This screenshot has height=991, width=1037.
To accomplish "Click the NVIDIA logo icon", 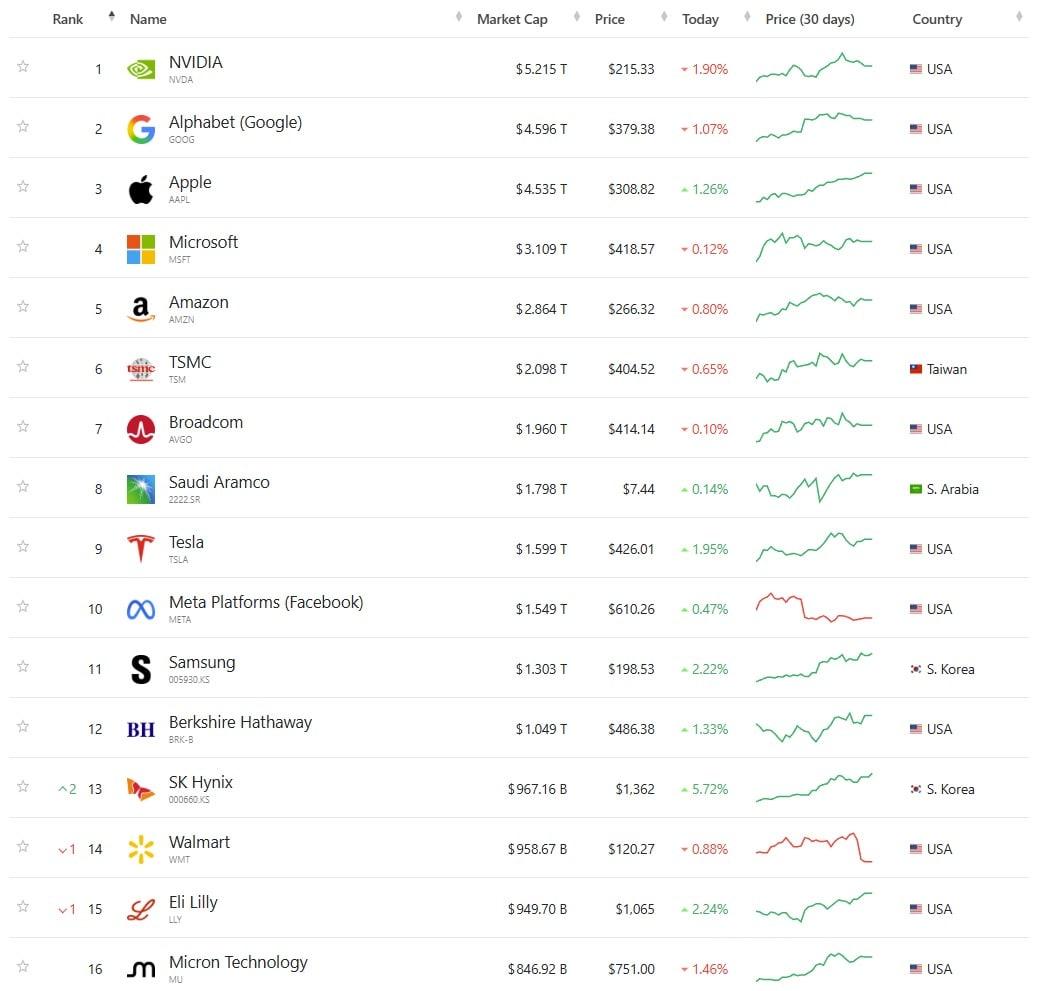I will (141, 69).
